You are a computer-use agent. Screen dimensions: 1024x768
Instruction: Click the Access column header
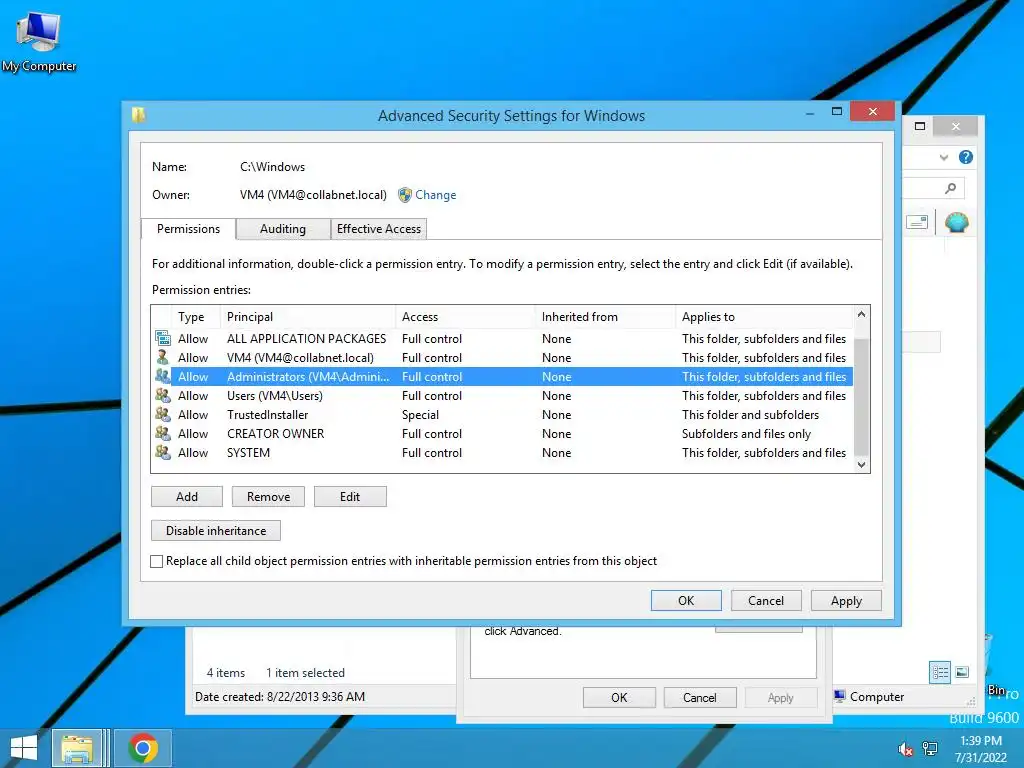point(465,317)
